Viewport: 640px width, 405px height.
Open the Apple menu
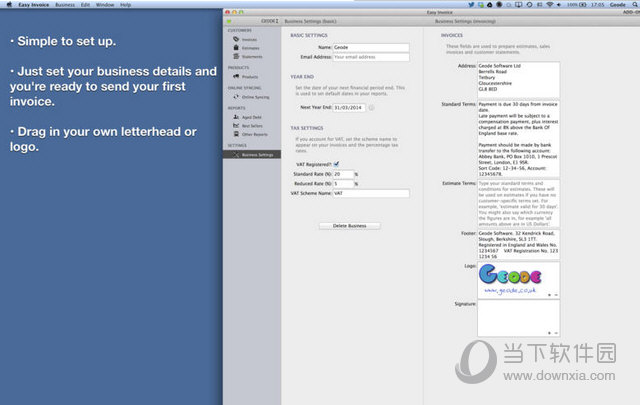(9, 4)
